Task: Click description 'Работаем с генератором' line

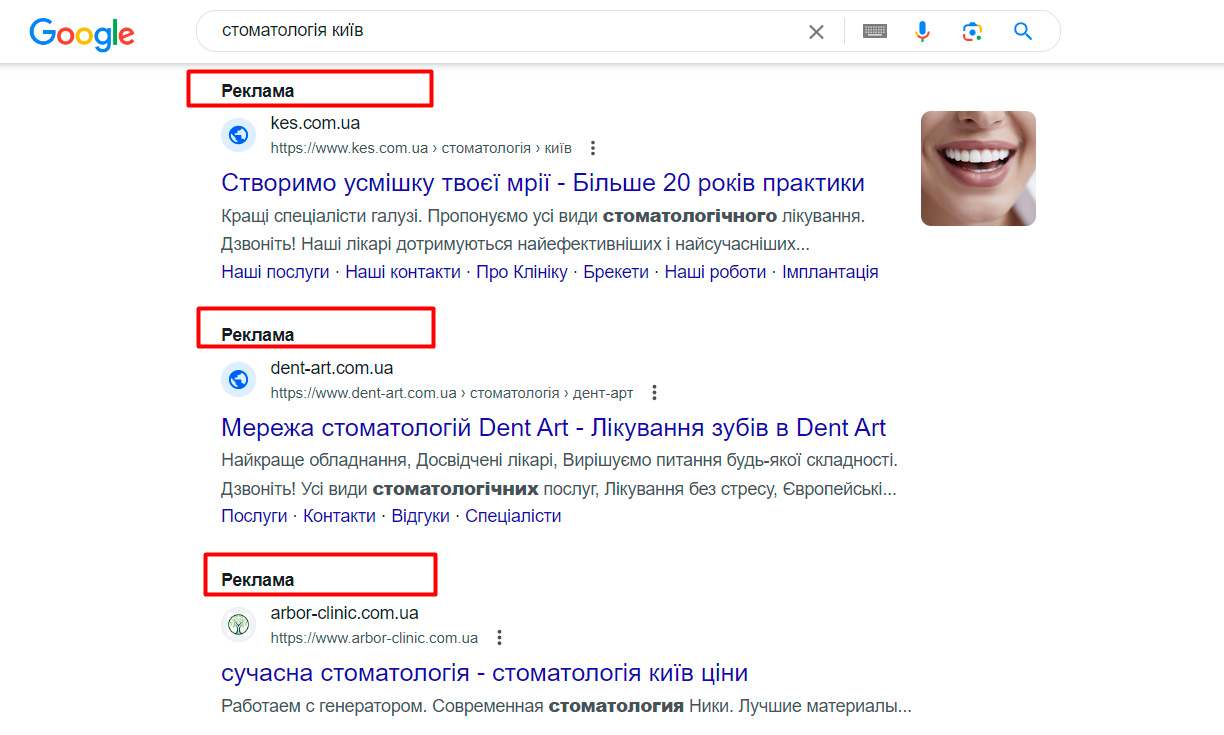Action: (566, 706)
